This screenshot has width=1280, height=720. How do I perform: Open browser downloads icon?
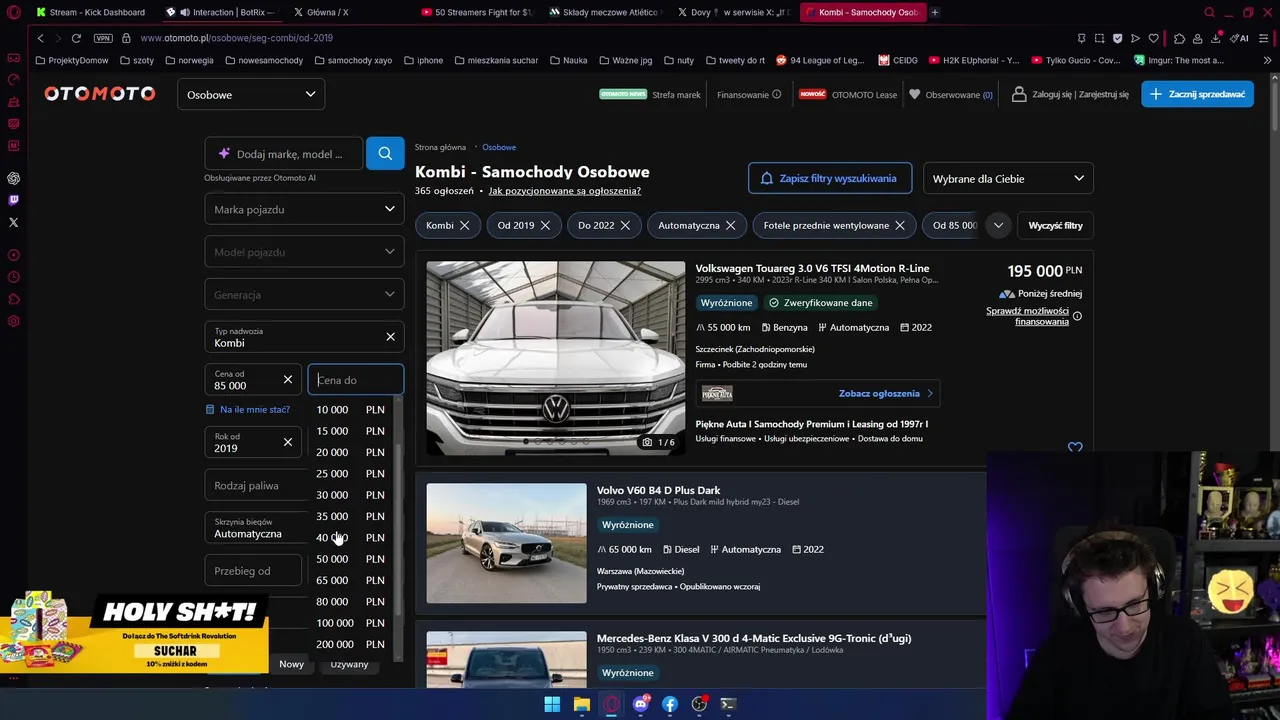pyautogui.click(x=1216, y=38)
